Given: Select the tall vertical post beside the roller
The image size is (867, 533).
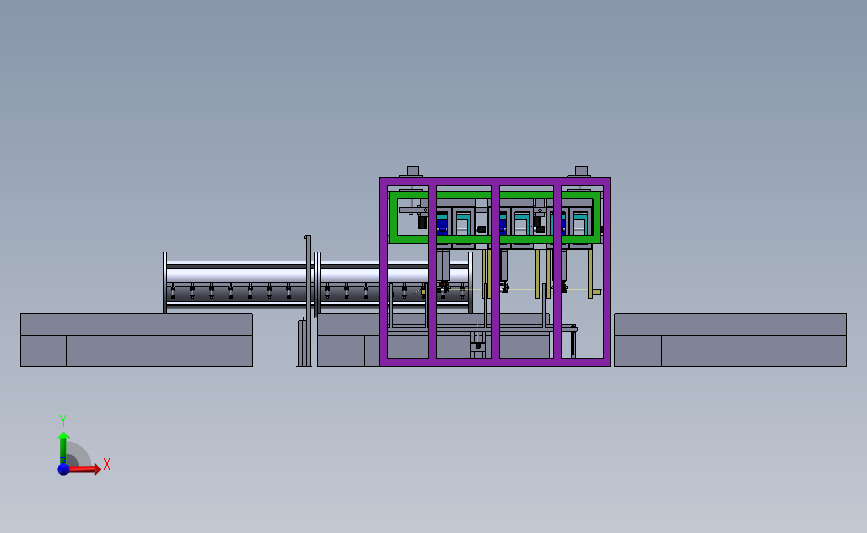Looking at the screenshot, I should pyautogui.click(x=307, y=301).
